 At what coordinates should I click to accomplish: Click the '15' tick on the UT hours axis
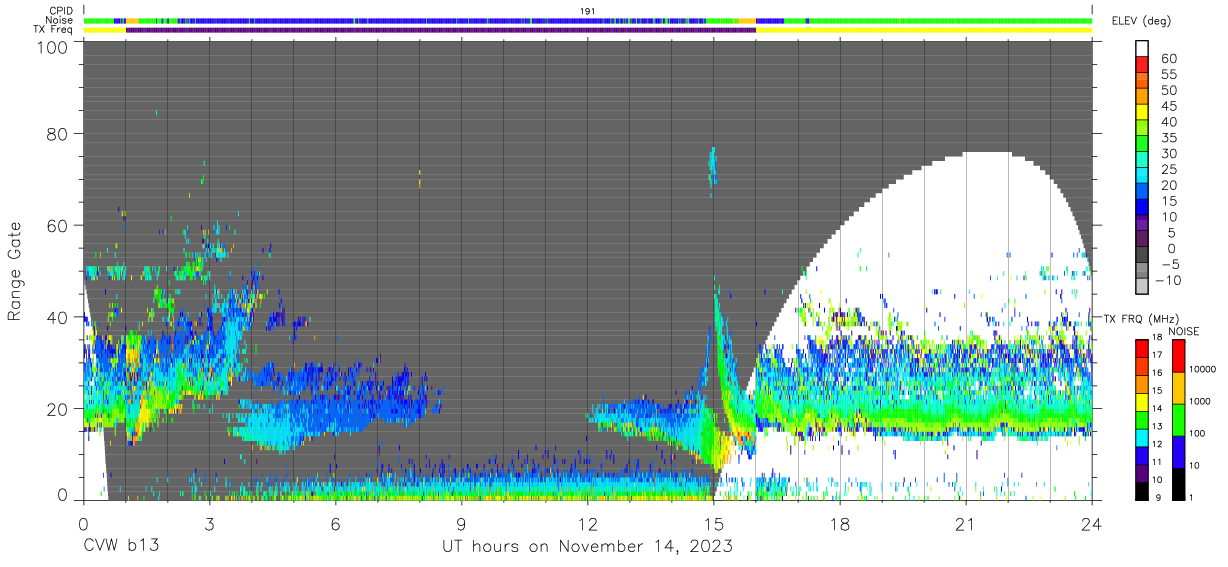tap(714, 523)
